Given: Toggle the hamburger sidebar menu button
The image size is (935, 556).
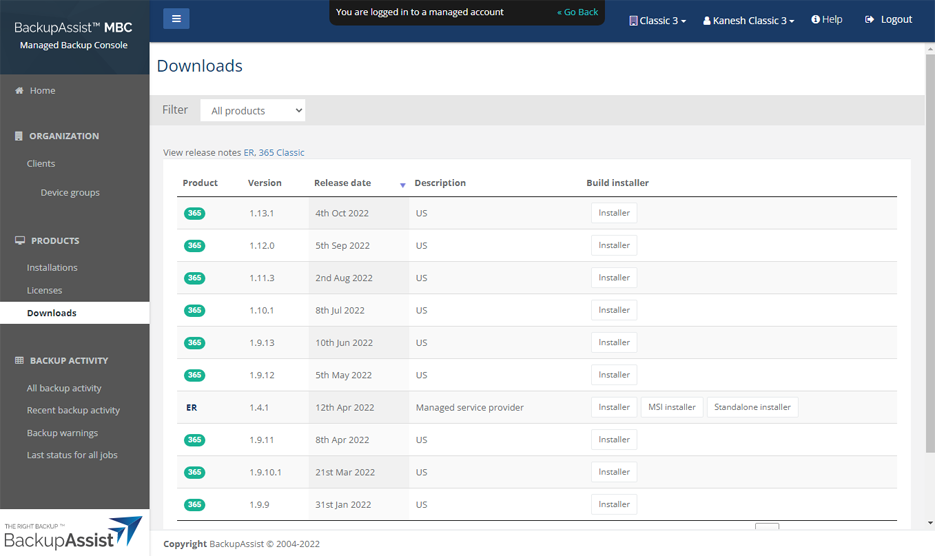Looking at the screenshot, I should tap(177, 18).
